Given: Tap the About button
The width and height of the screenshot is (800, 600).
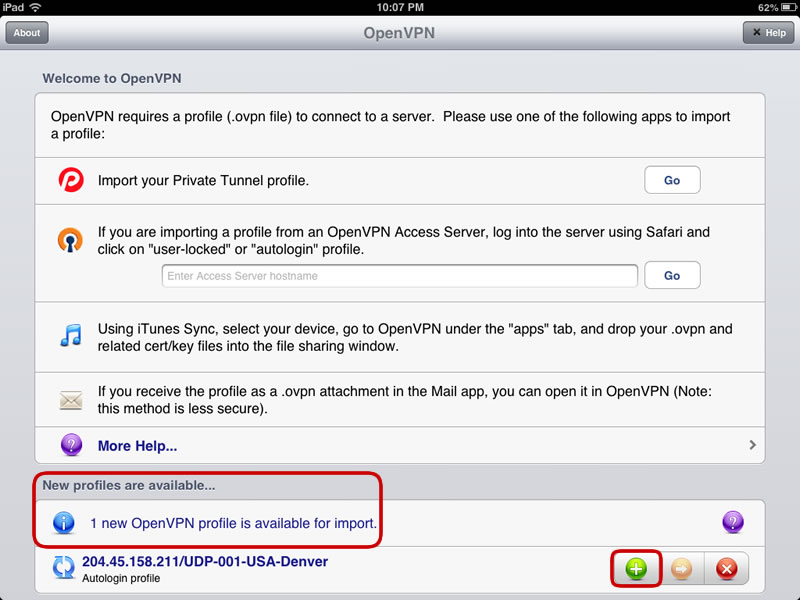Looking at the screenshot, I should [x=27, y=33].
